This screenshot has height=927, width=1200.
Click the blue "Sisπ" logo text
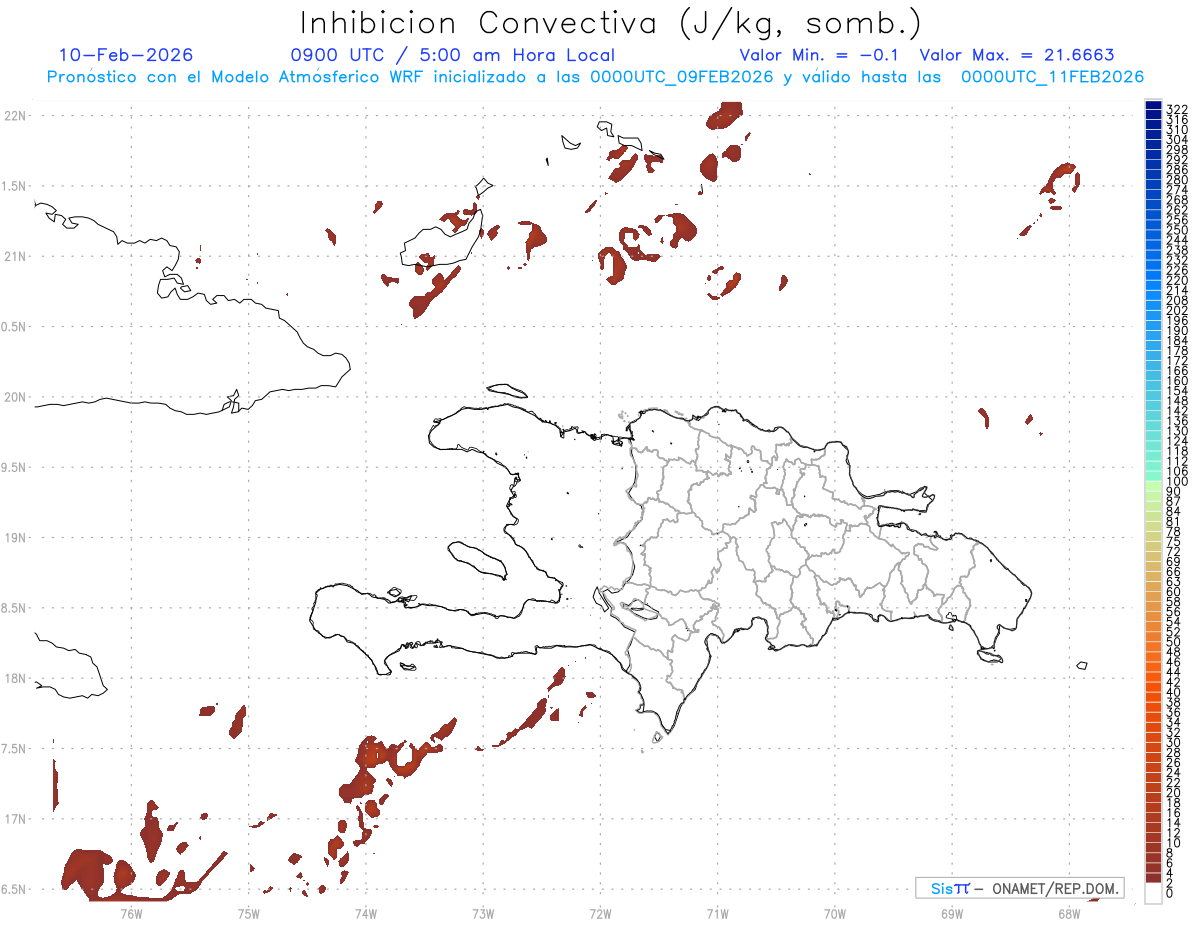(x=950, y=888)
